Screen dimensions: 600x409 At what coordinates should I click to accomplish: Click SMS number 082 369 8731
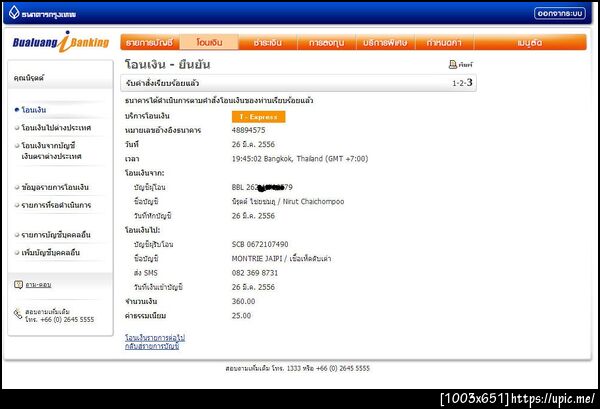point(255,273)
